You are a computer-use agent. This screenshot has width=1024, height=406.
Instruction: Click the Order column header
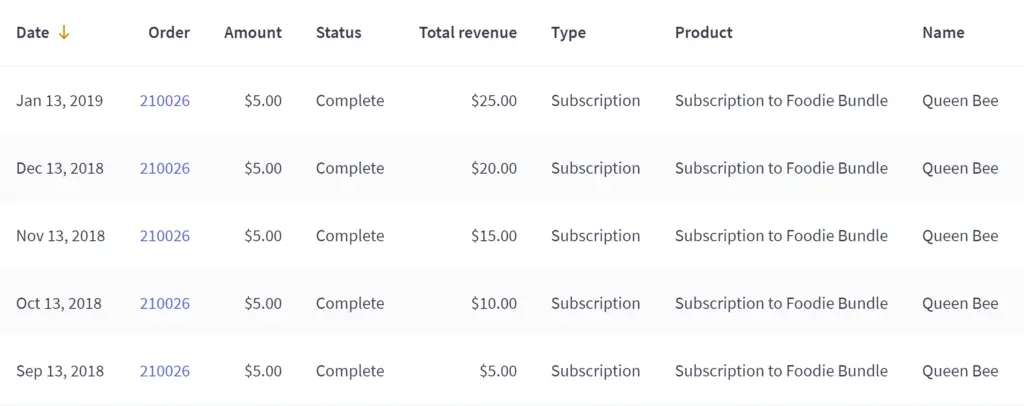(x=169, y=33)
